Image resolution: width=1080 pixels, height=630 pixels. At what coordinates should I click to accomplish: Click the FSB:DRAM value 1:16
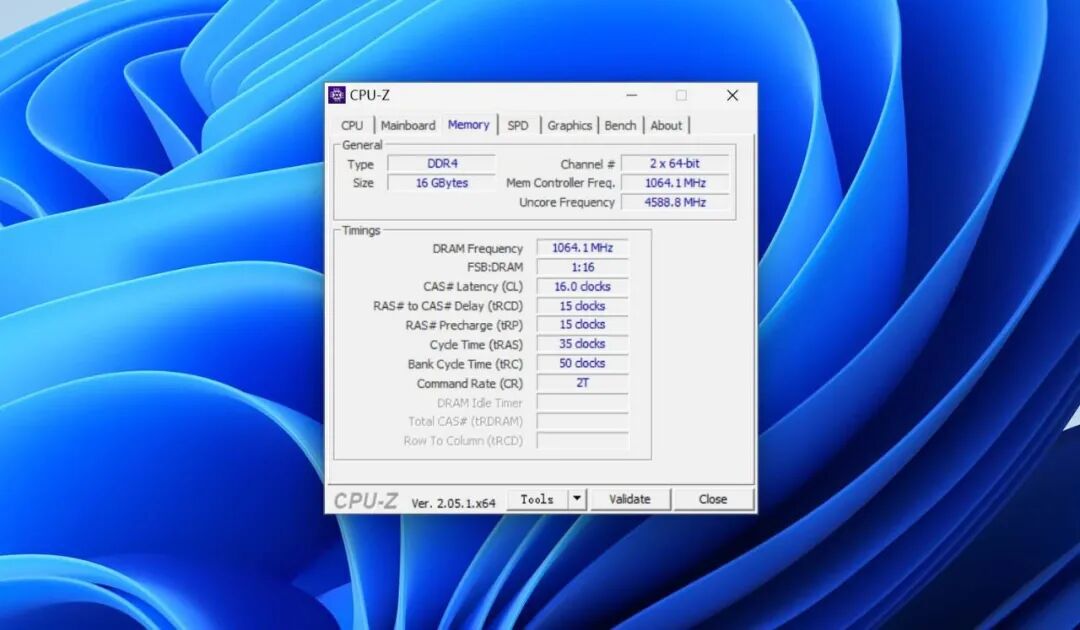coord(582,267)
